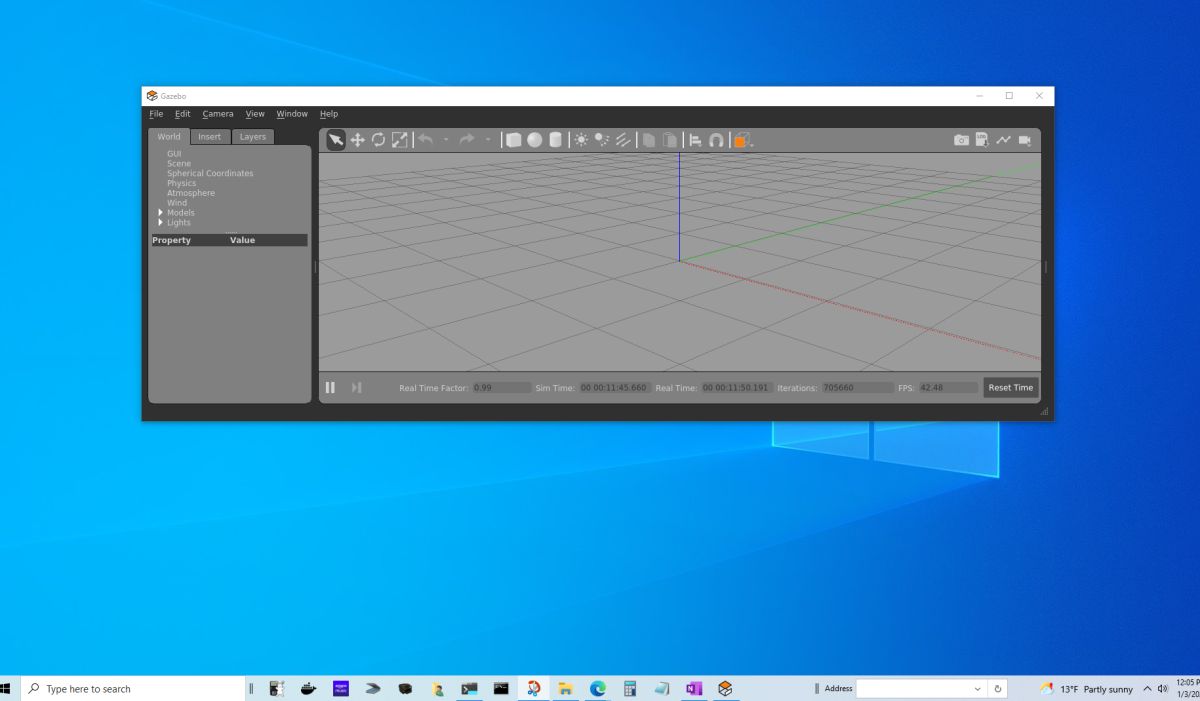Click the redo arrow in toolbar
The height and width of the screenshot is (701, 1200).
pyautogui.click(x=467, y=140)
